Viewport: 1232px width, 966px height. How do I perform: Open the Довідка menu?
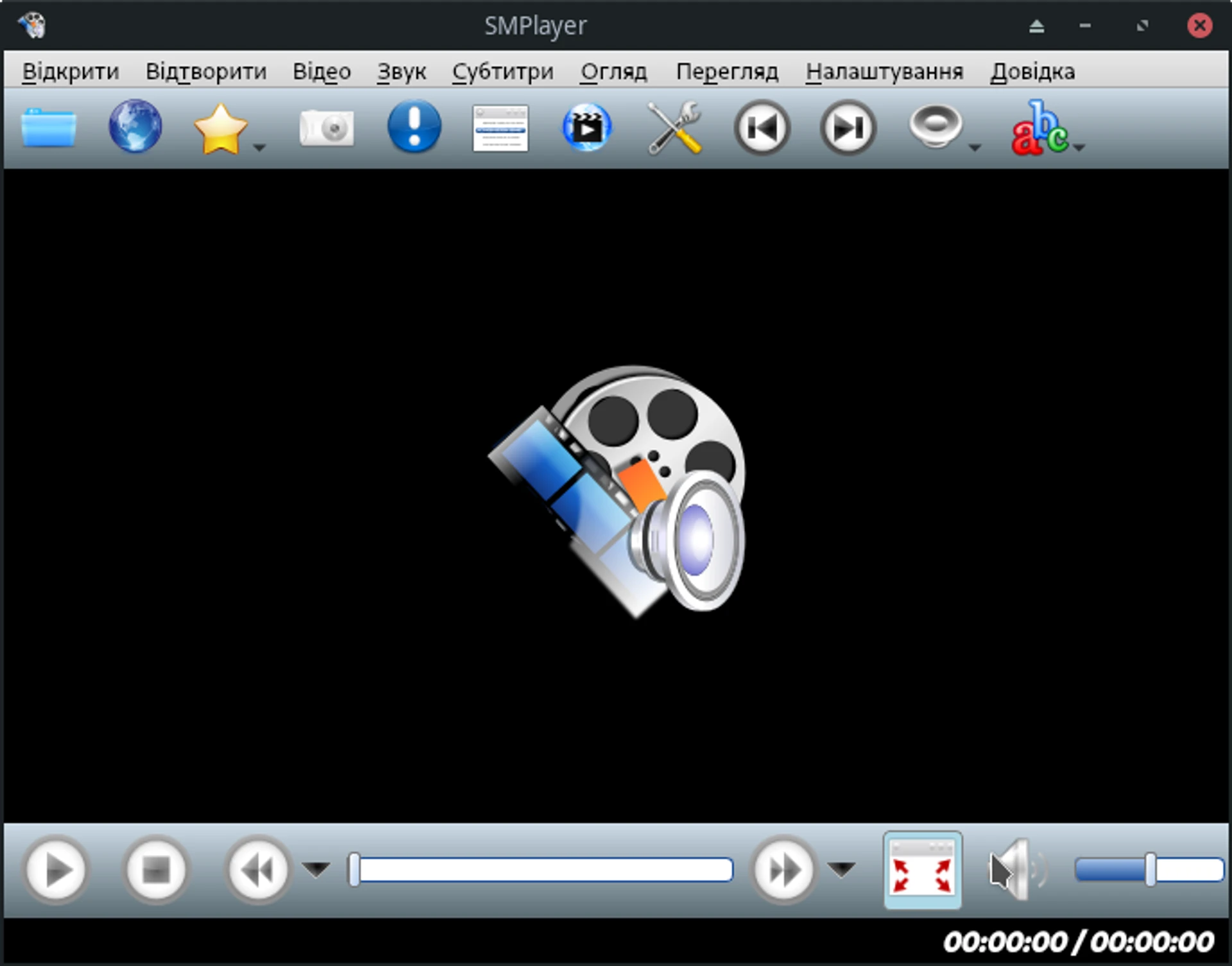(1032, 71)
